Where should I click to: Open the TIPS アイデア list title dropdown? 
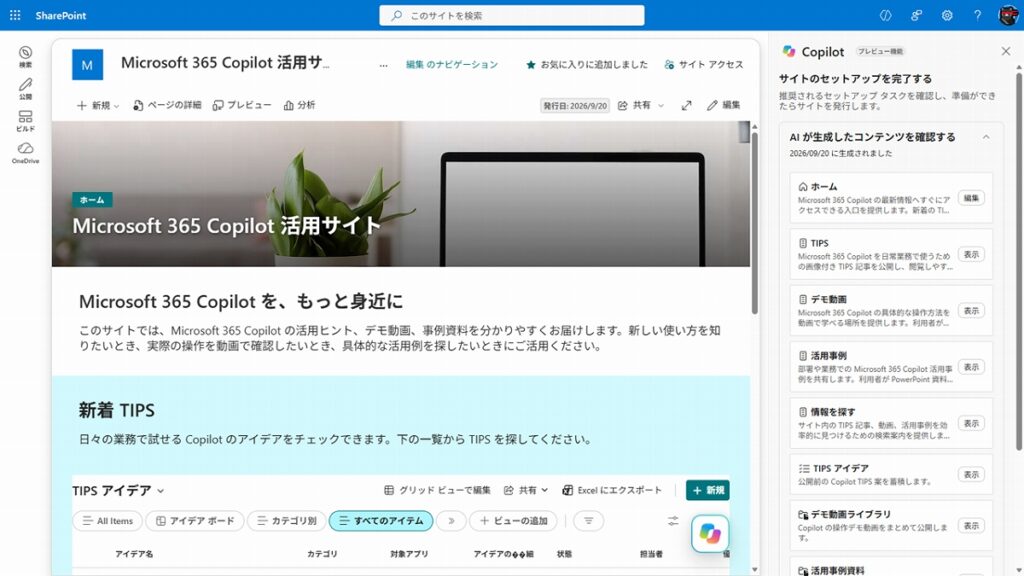pos(118,490)
